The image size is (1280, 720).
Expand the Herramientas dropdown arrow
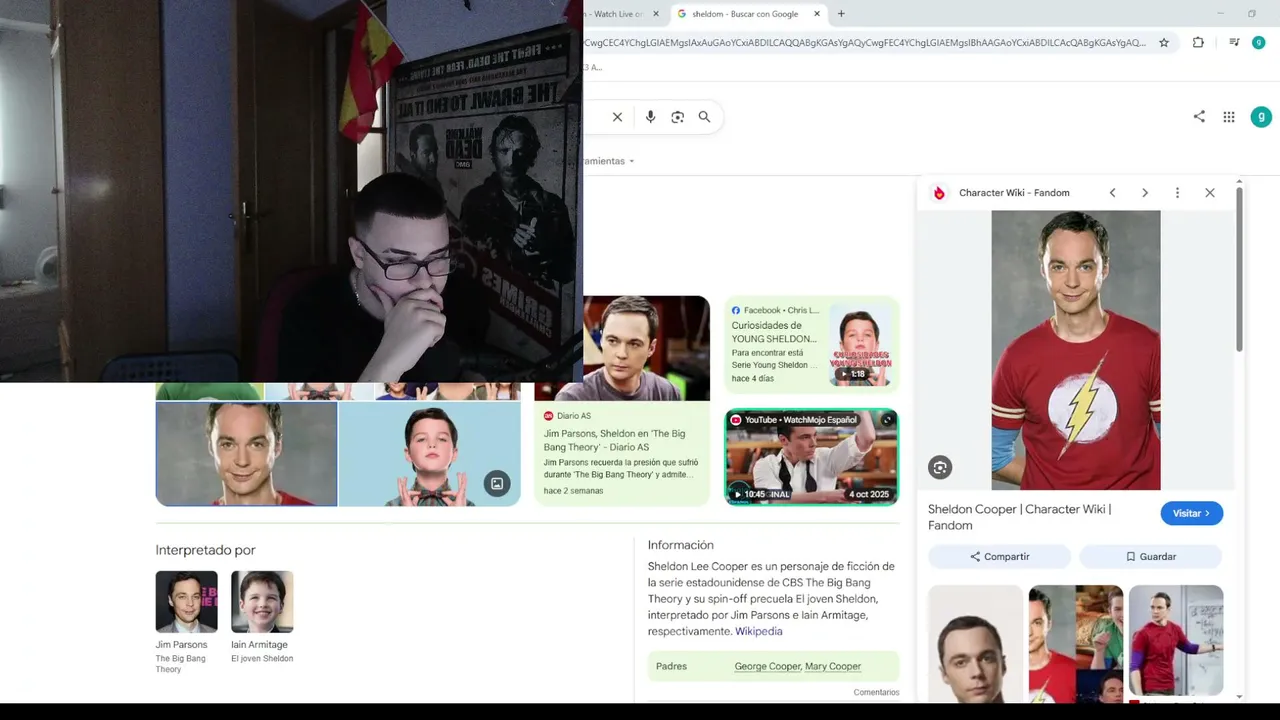[632, 161]
